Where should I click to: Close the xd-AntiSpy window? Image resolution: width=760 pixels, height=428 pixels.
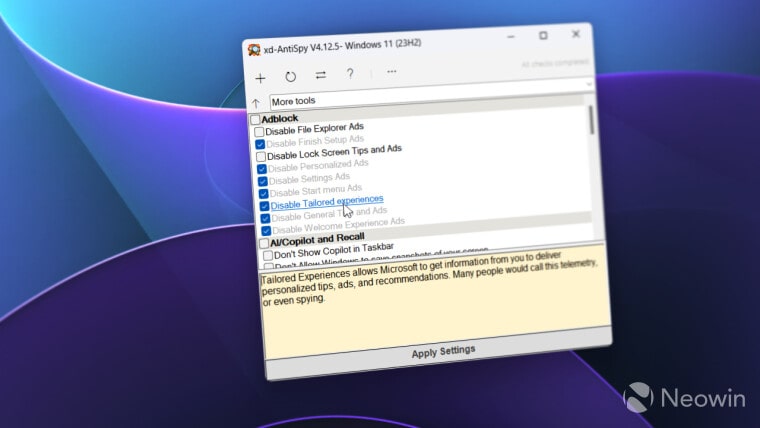576,34
